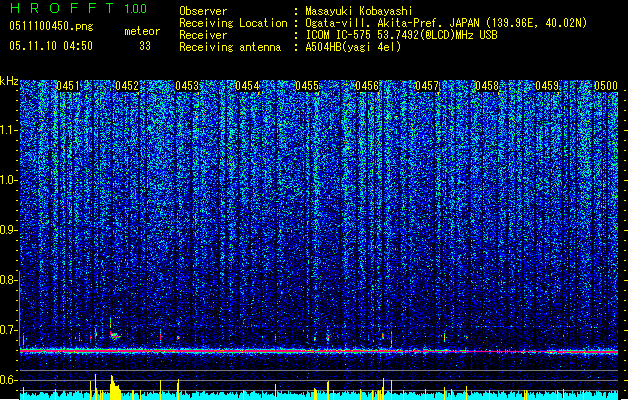Click the 0.7 kHz axis label
Screen dimensions: 629x400
[x=8, y=330]
